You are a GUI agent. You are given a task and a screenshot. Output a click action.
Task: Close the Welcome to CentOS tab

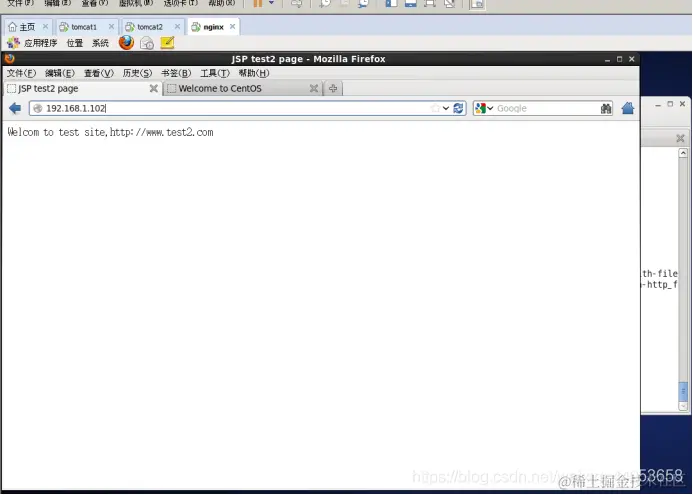pos(314,89)
